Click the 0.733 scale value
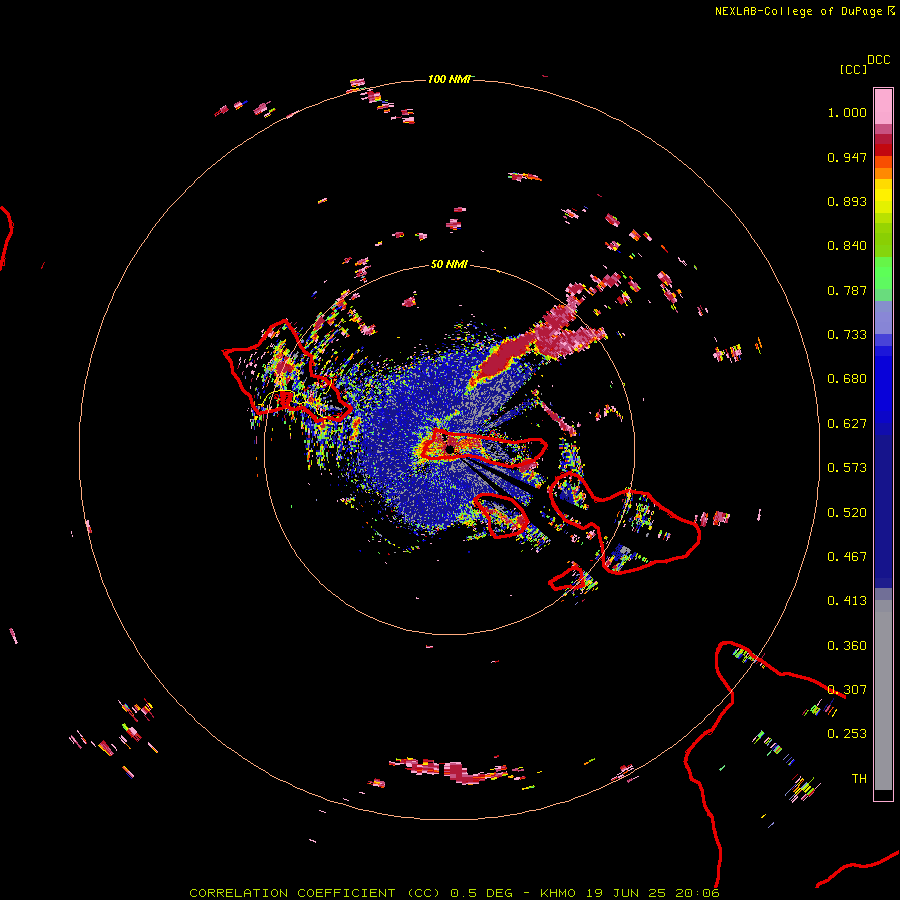Image resolution: width=900 pixels, height=900 pixels. [847, 335]
